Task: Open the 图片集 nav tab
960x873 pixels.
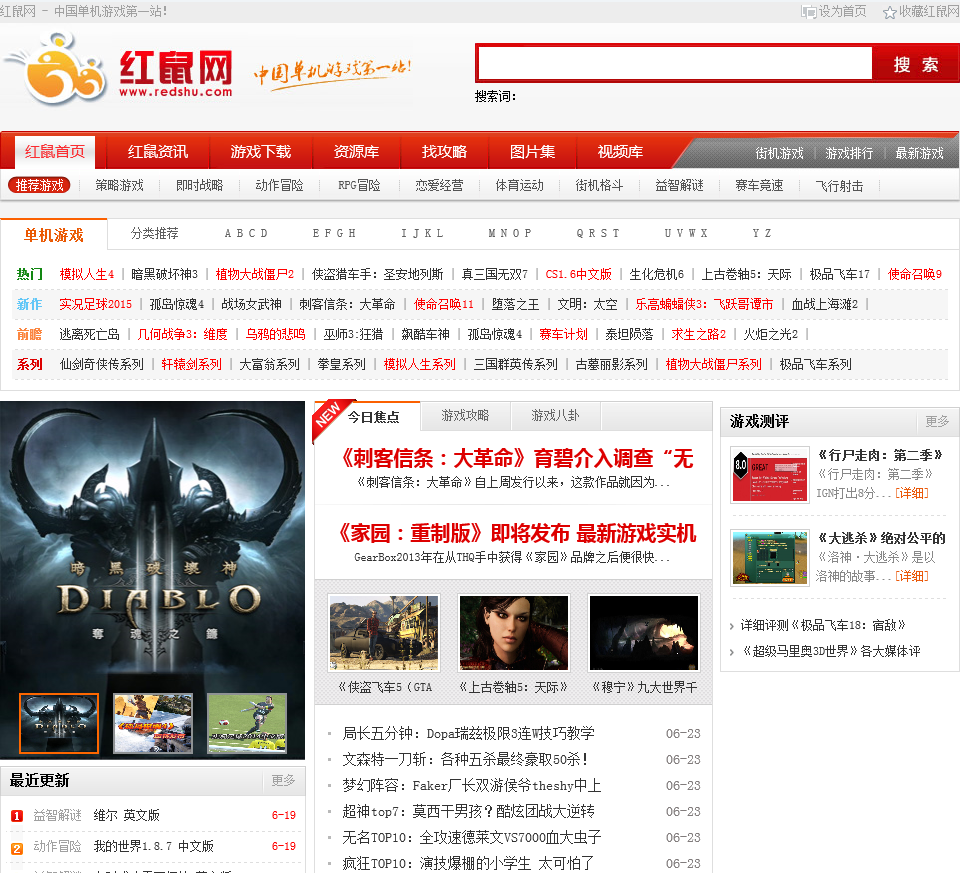Action: pyautogui.click(x=533, y=152)
